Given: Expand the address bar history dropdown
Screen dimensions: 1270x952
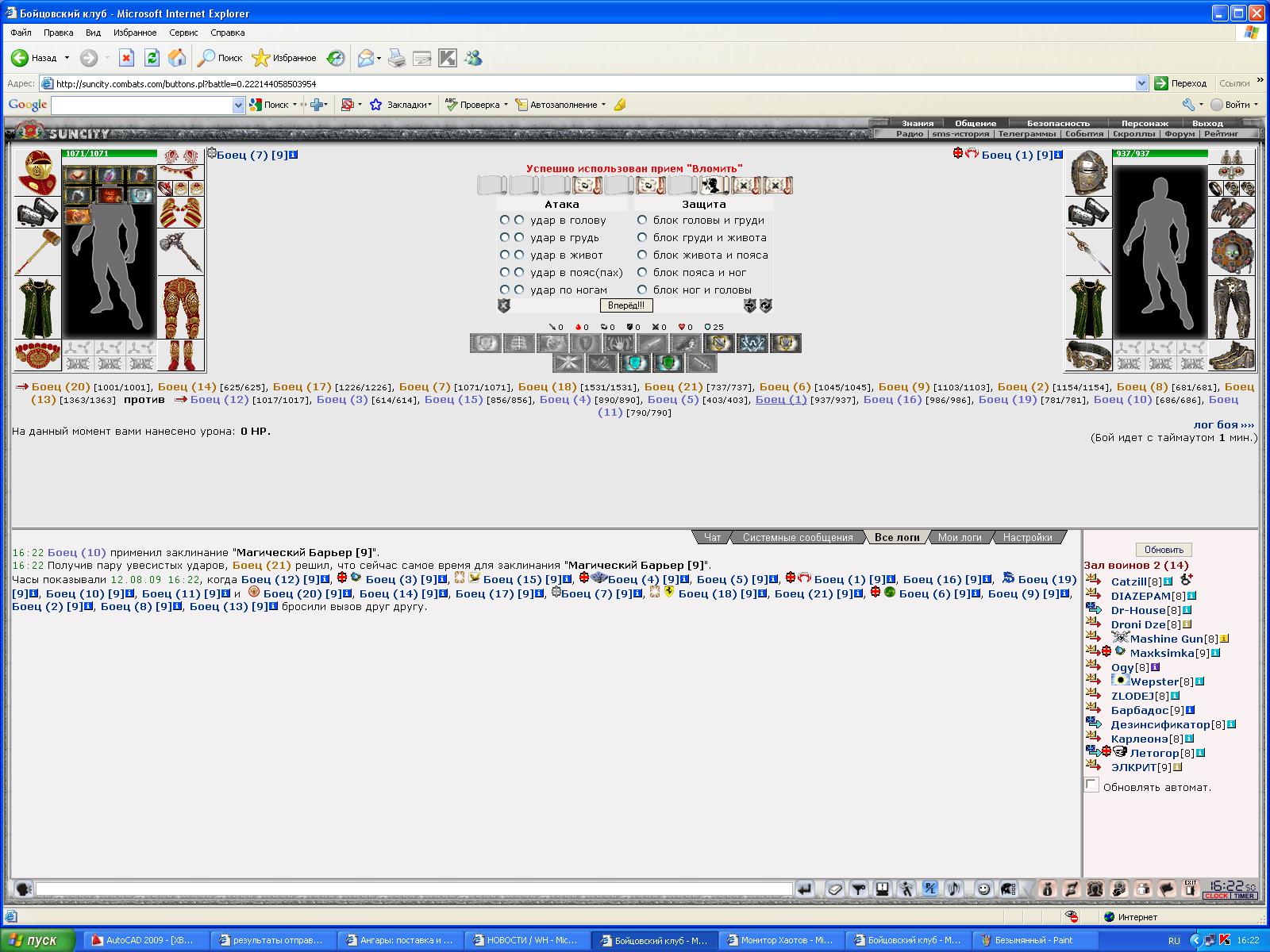Looking at the screenshot, I should coord(1141,83).
